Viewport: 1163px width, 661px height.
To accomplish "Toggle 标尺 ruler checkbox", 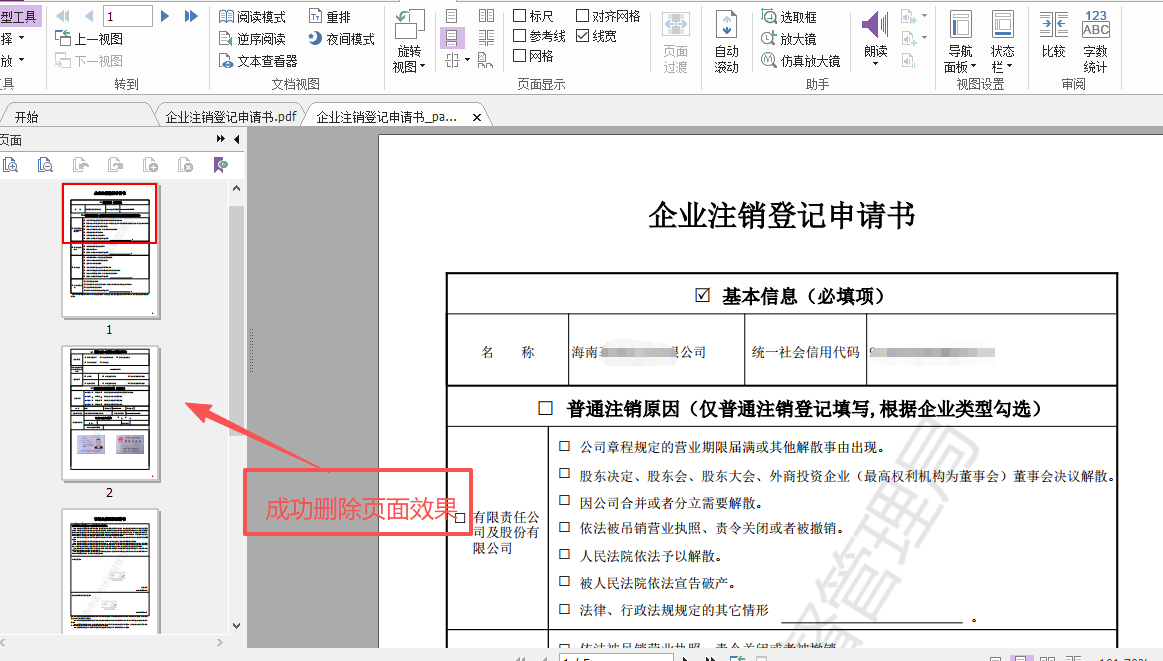I will click(520, 16).
